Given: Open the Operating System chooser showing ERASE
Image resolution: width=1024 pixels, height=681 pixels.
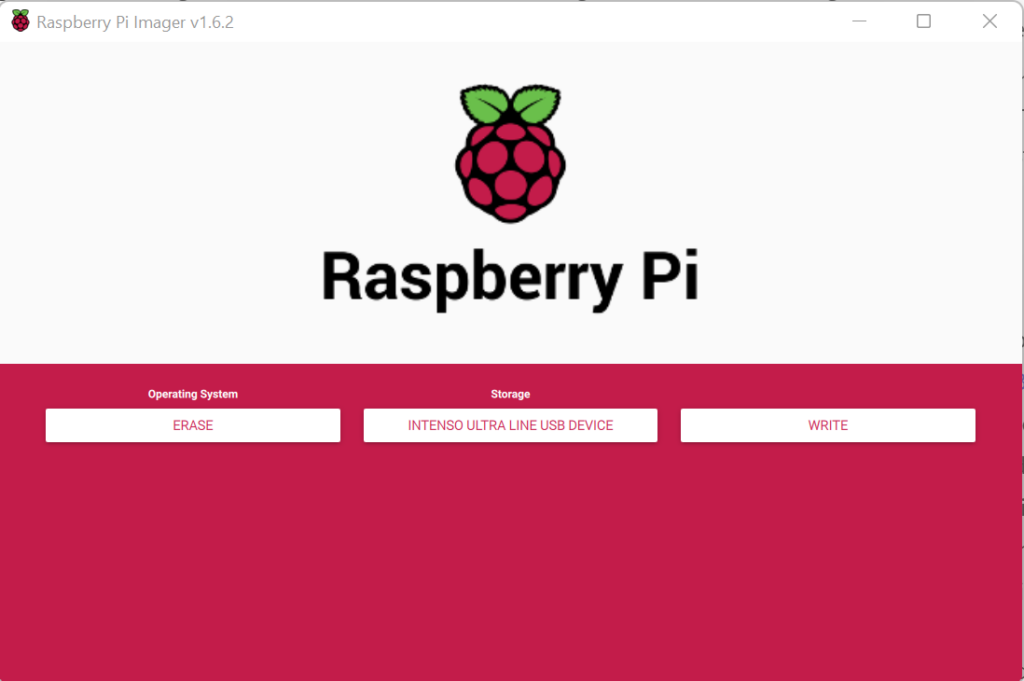Looking at the screenshot, I should tap(193, 425).
